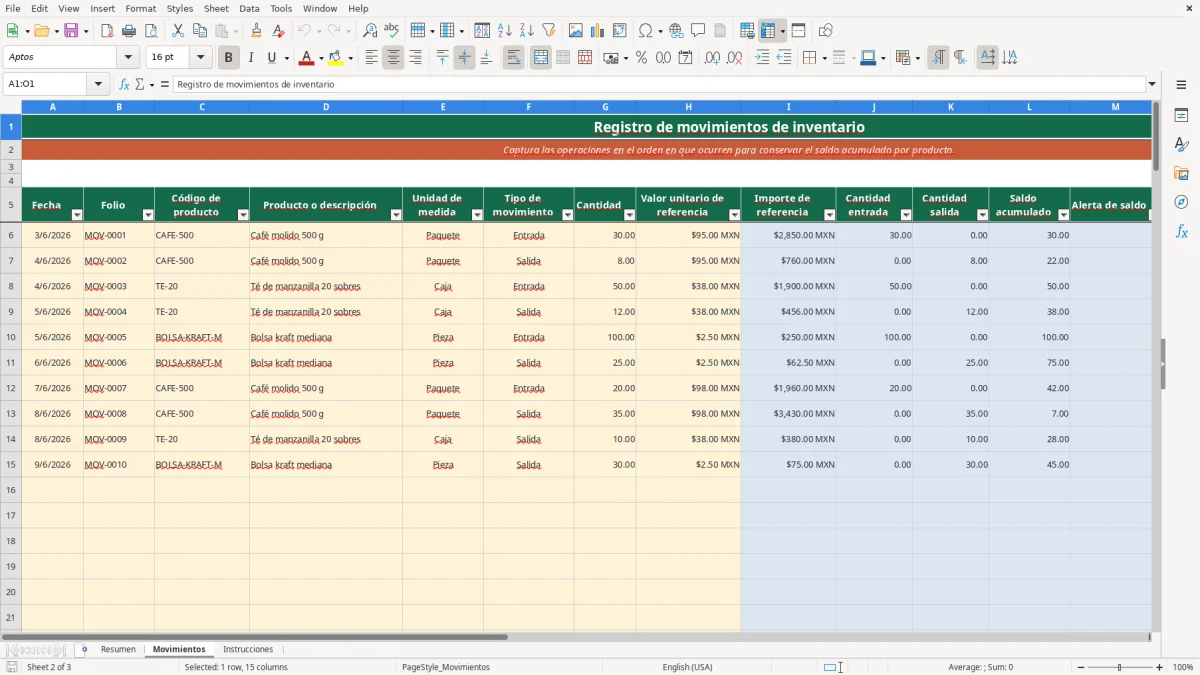The height and width of the screenshot is (675, 1200).
Task: Open Find & Replace
Action: tap(370, 31)
